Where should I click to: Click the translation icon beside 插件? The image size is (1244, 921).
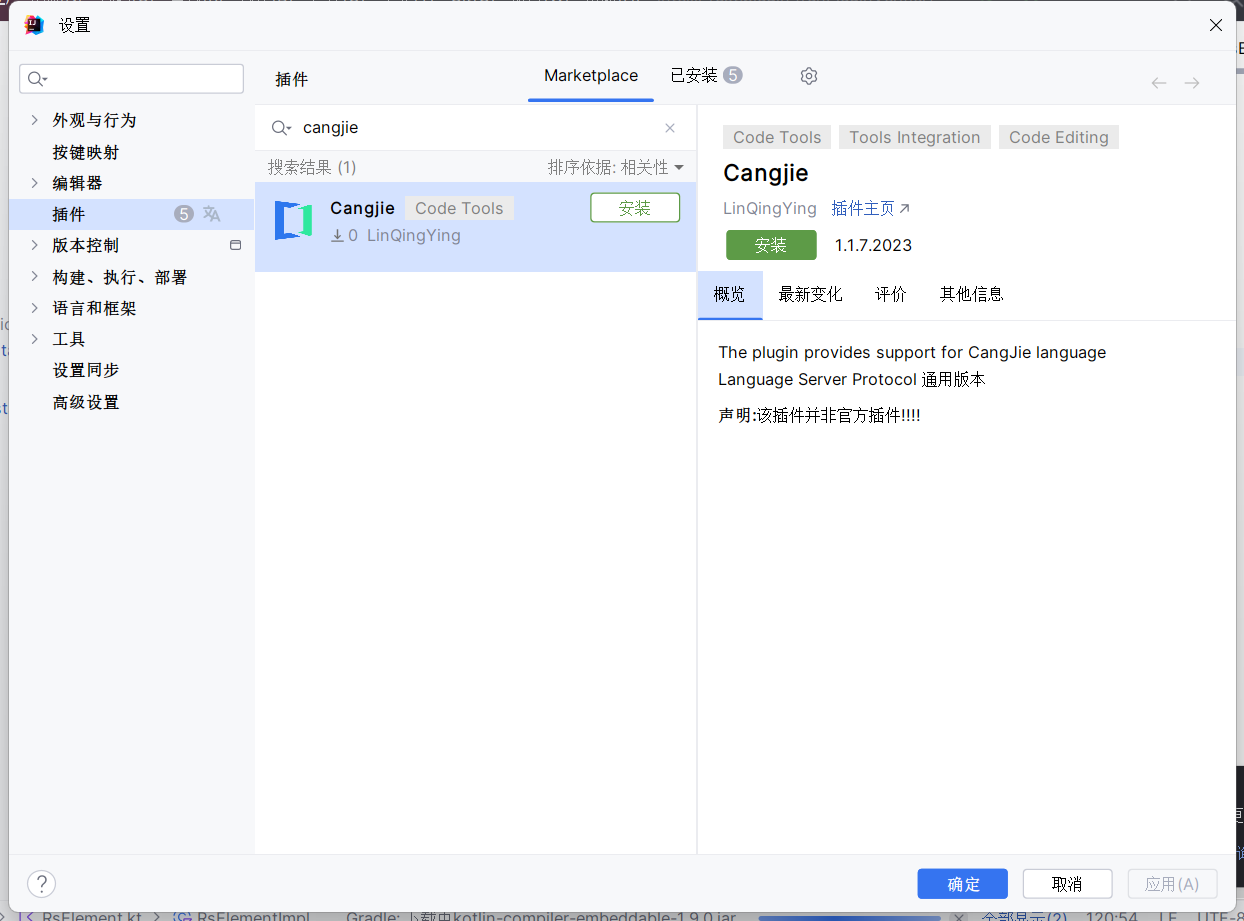(211, 214)
